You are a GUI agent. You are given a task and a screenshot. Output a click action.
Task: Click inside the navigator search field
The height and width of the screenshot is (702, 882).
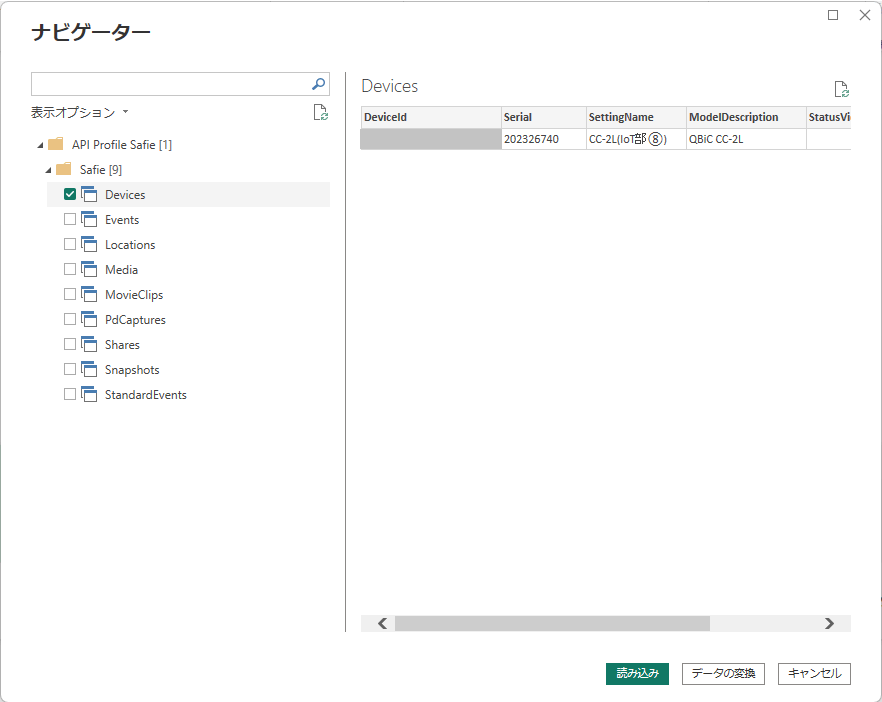pyautogui.click(x=170, y=84)
